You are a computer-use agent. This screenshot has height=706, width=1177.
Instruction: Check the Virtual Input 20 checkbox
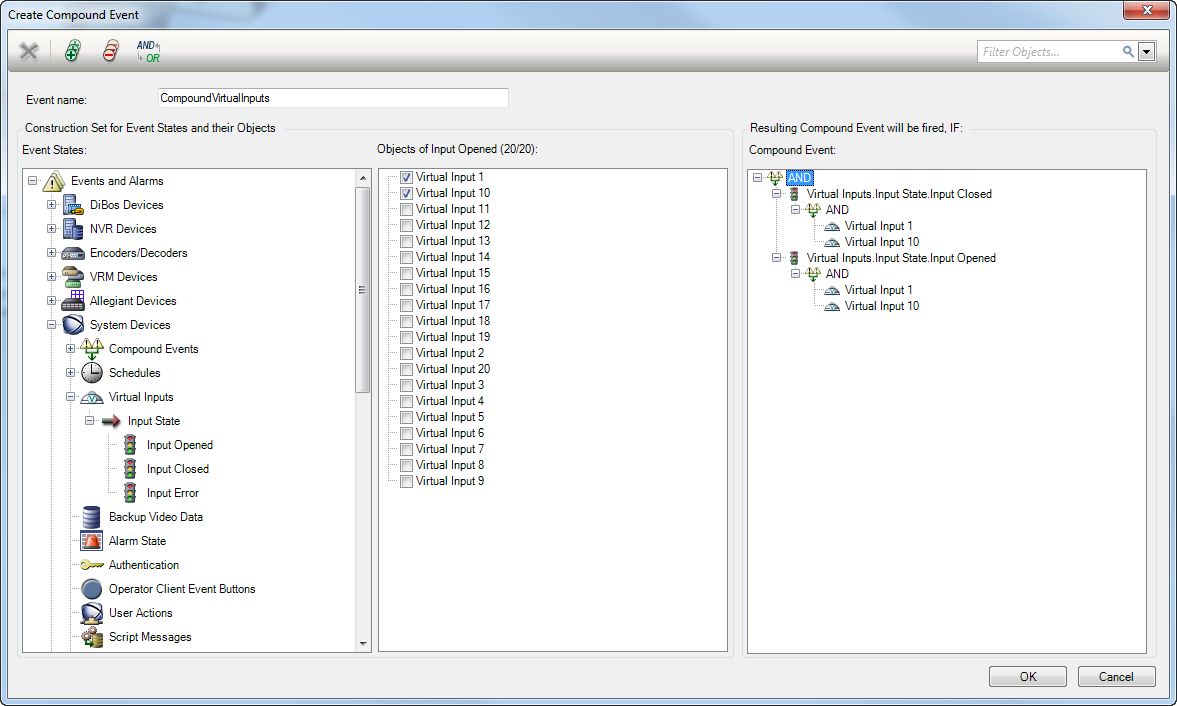pos(406,369)
